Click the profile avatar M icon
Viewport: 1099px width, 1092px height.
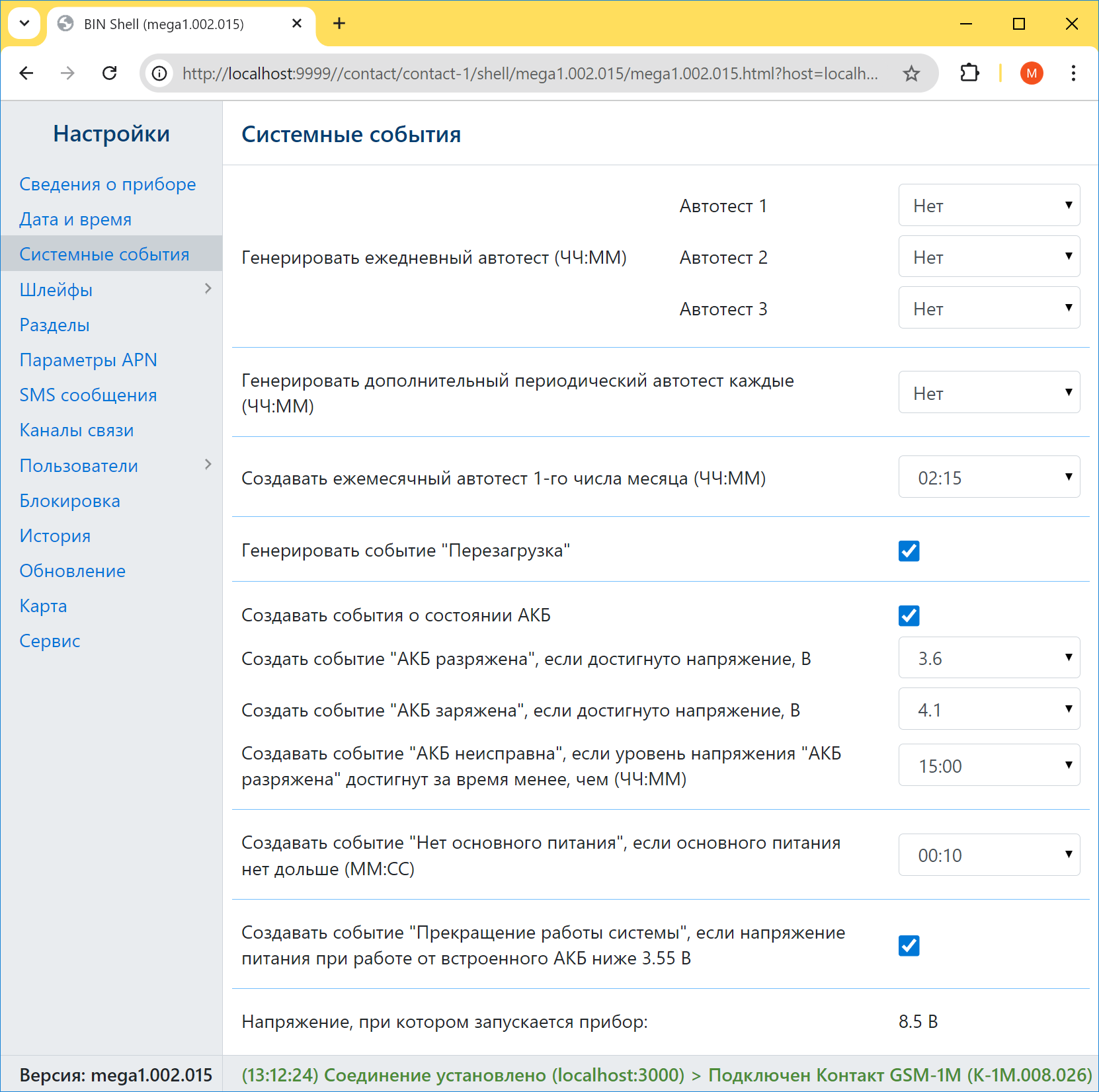point(1031,73)
